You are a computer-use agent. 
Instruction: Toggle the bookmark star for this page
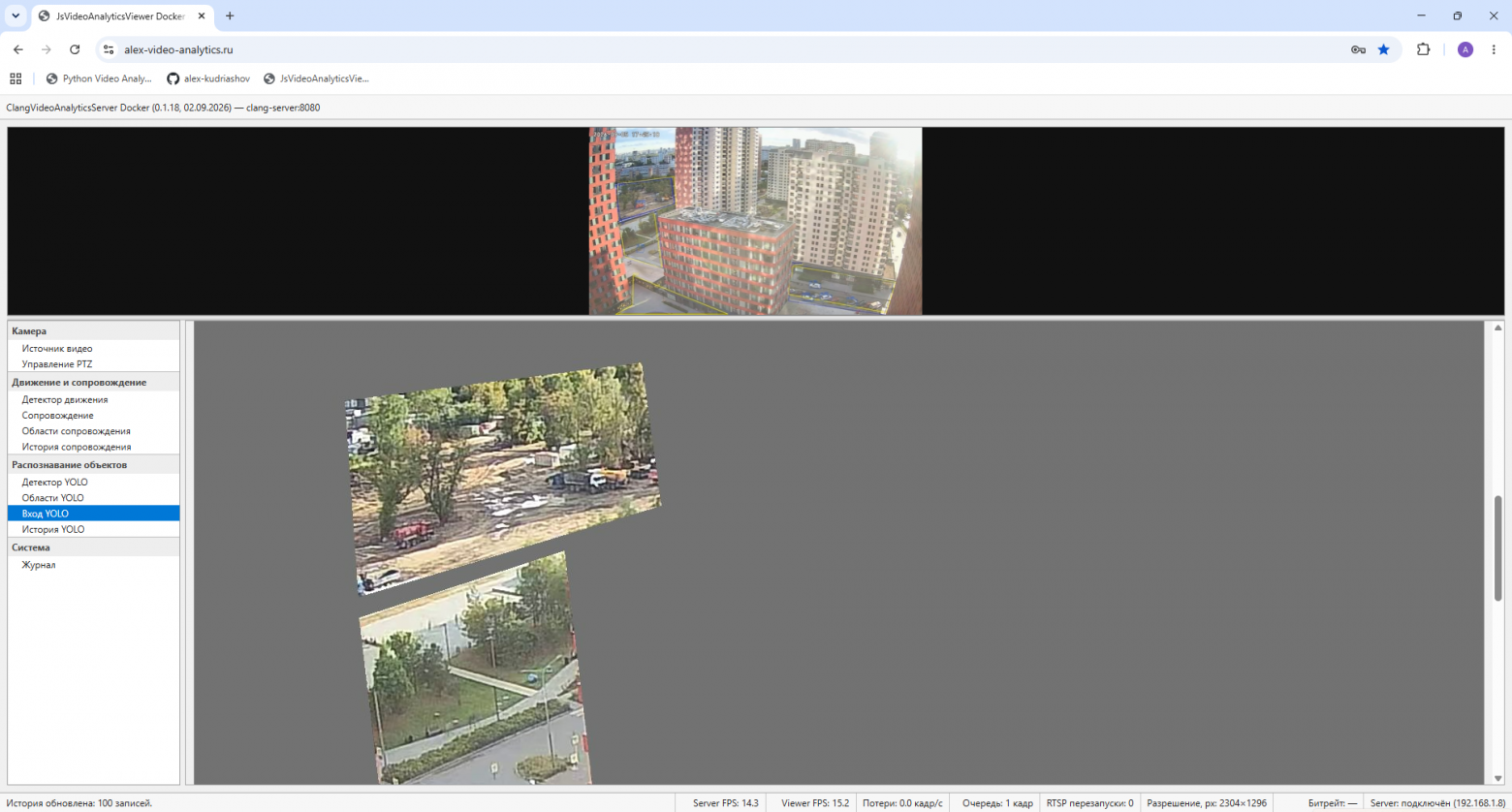pos(1384,49)
